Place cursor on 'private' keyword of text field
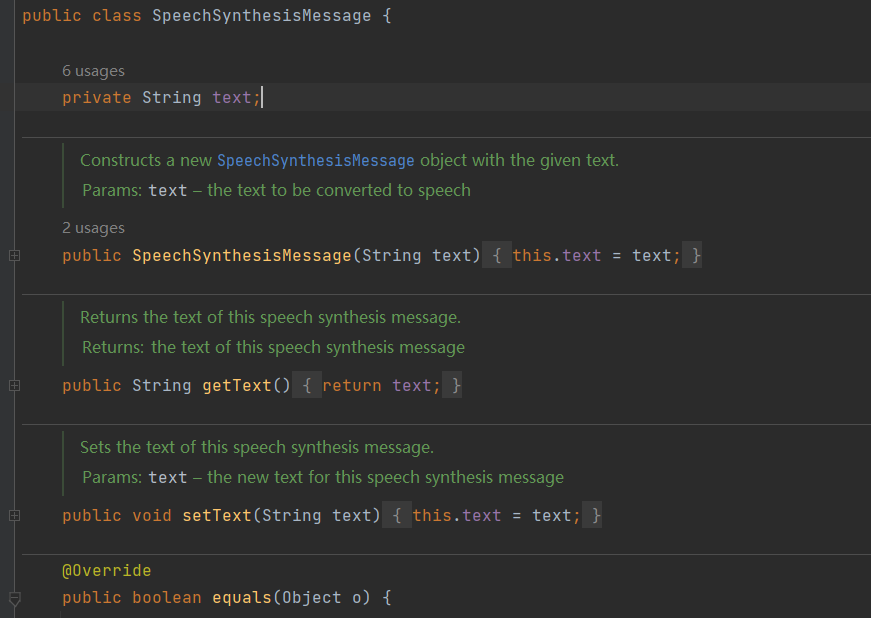871x618 pixels. click(97, 98)
